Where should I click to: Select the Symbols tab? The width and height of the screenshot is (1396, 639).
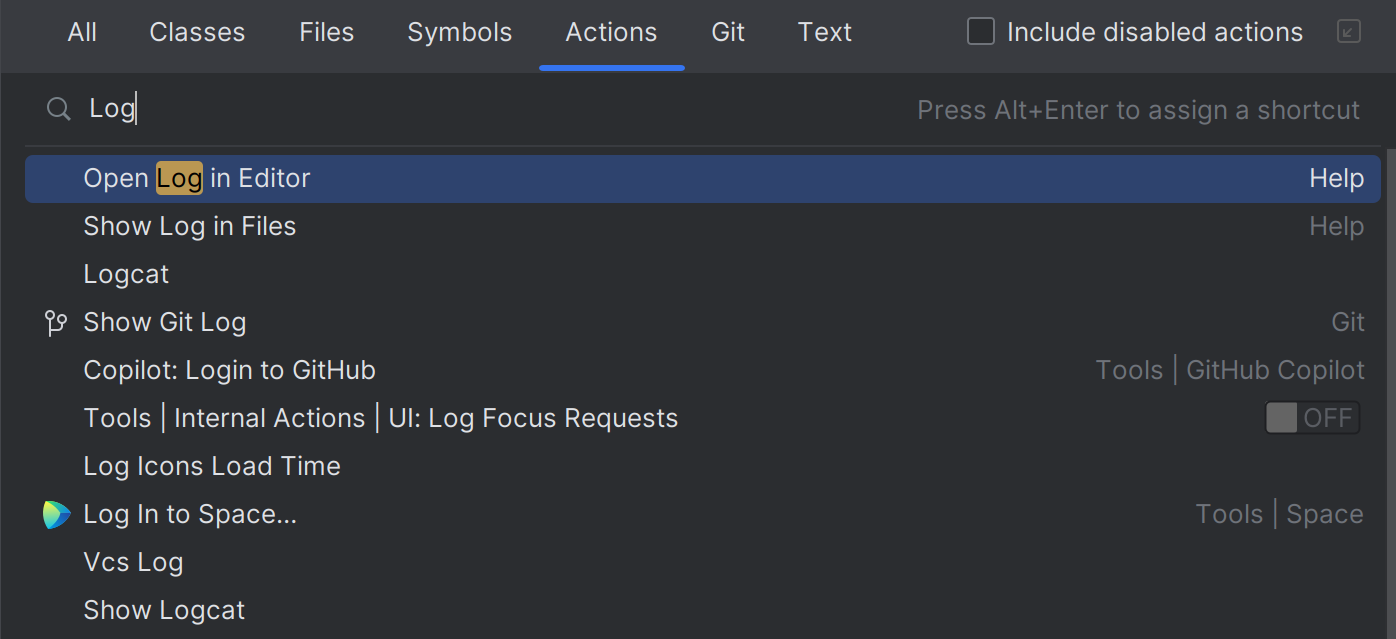pyautogui.click(x=459, y=32)
